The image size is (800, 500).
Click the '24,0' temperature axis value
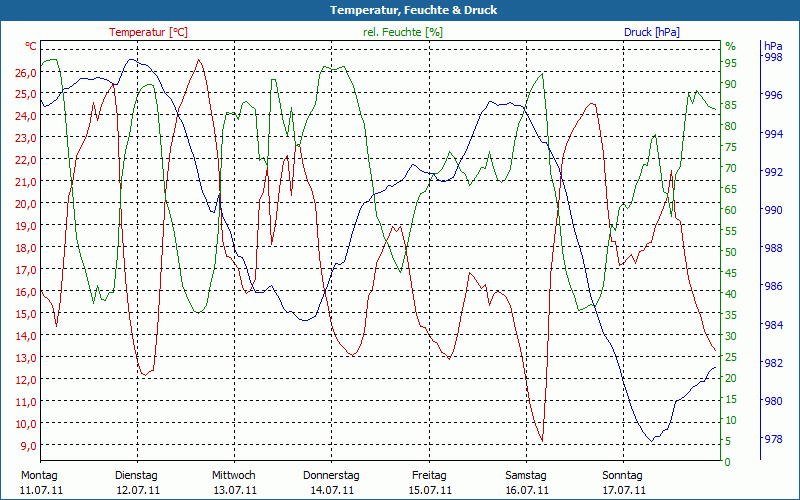click(x=26, y=116)
